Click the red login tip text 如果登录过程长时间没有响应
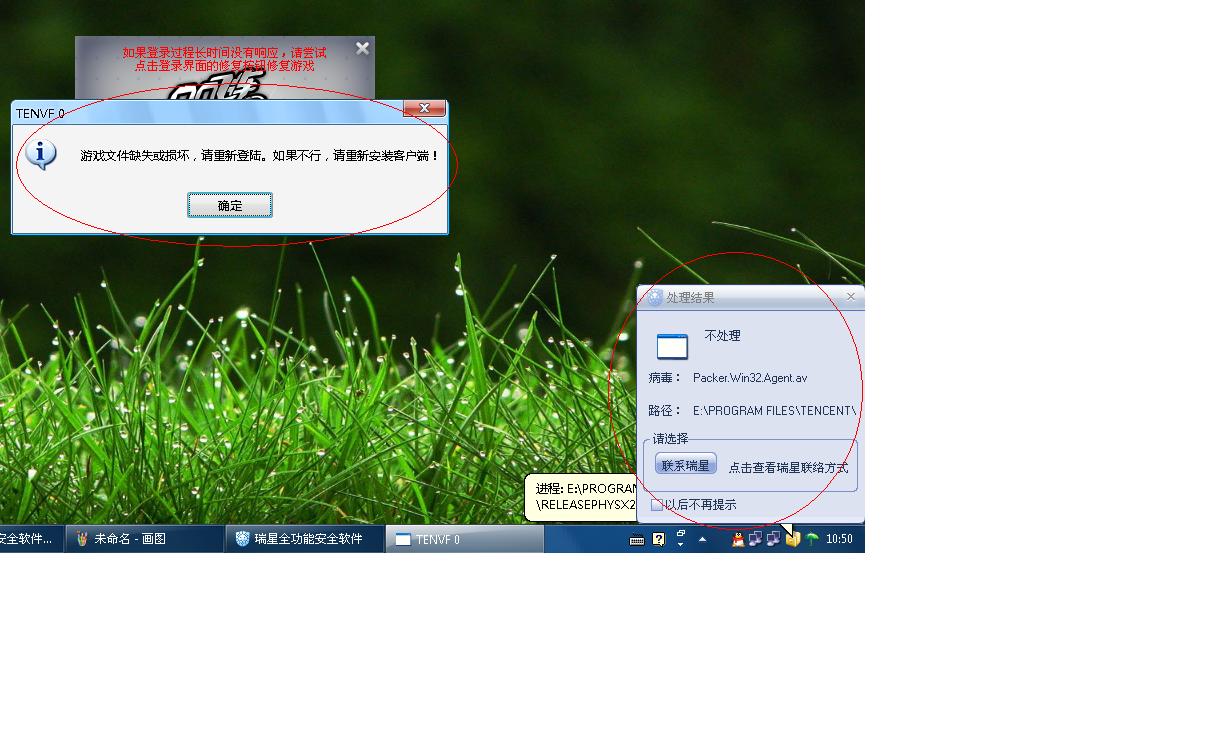1218x748 pixels. pos(225,59)
